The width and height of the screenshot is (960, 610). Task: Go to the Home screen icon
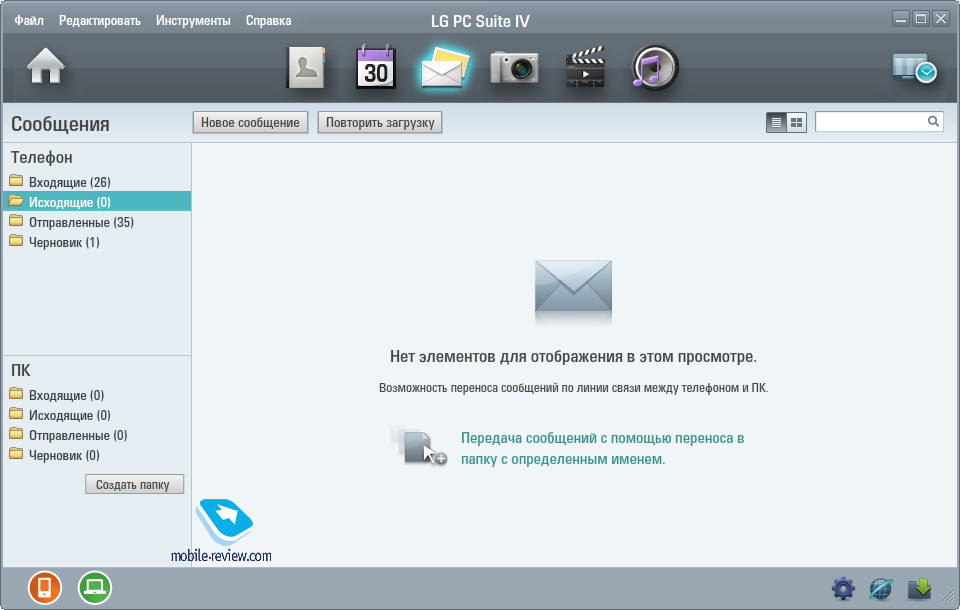(46, 66)
